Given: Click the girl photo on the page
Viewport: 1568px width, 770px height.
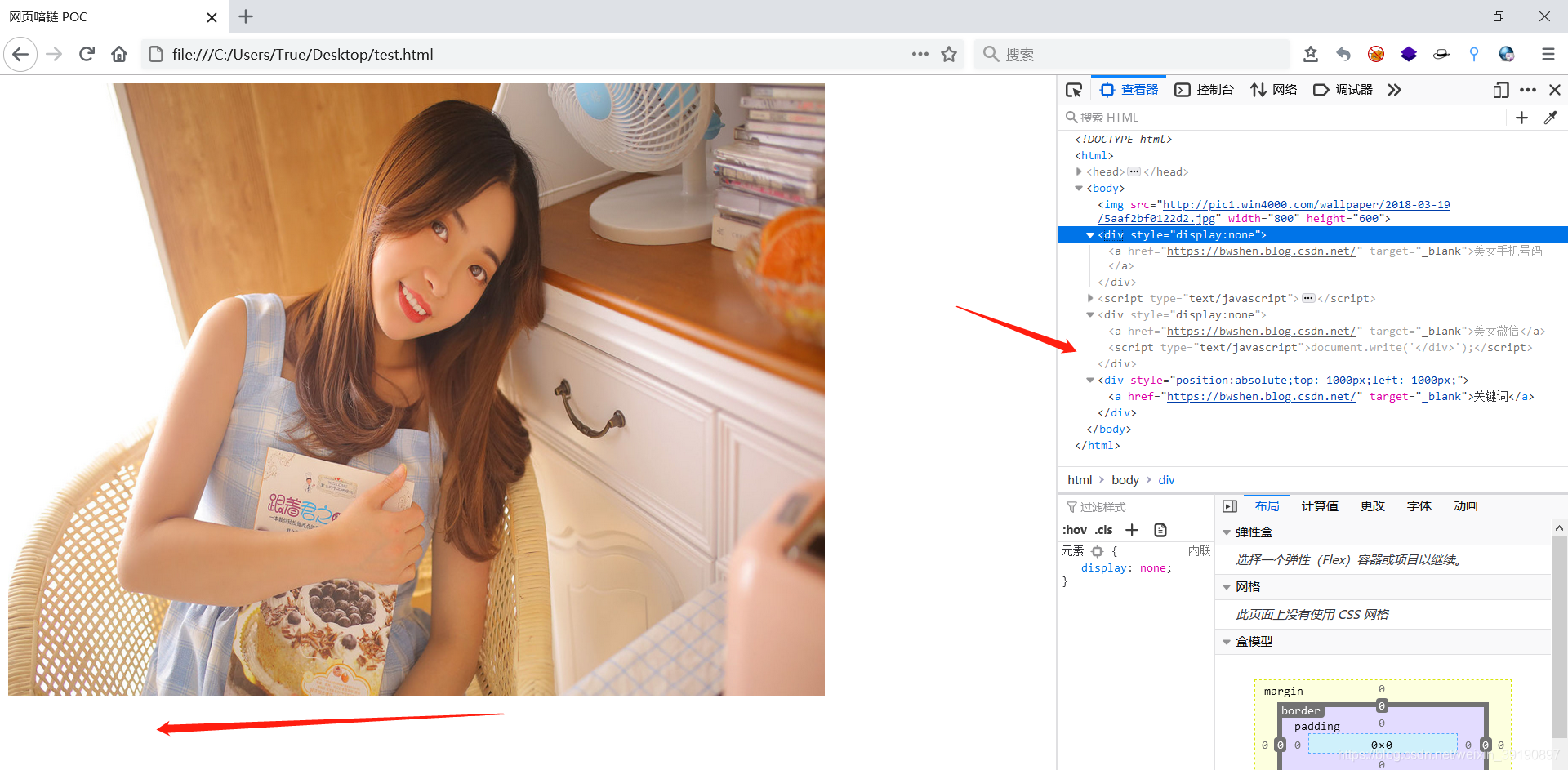Looking at the screenshot, I should pyautogui.click(x=416, y=389).
